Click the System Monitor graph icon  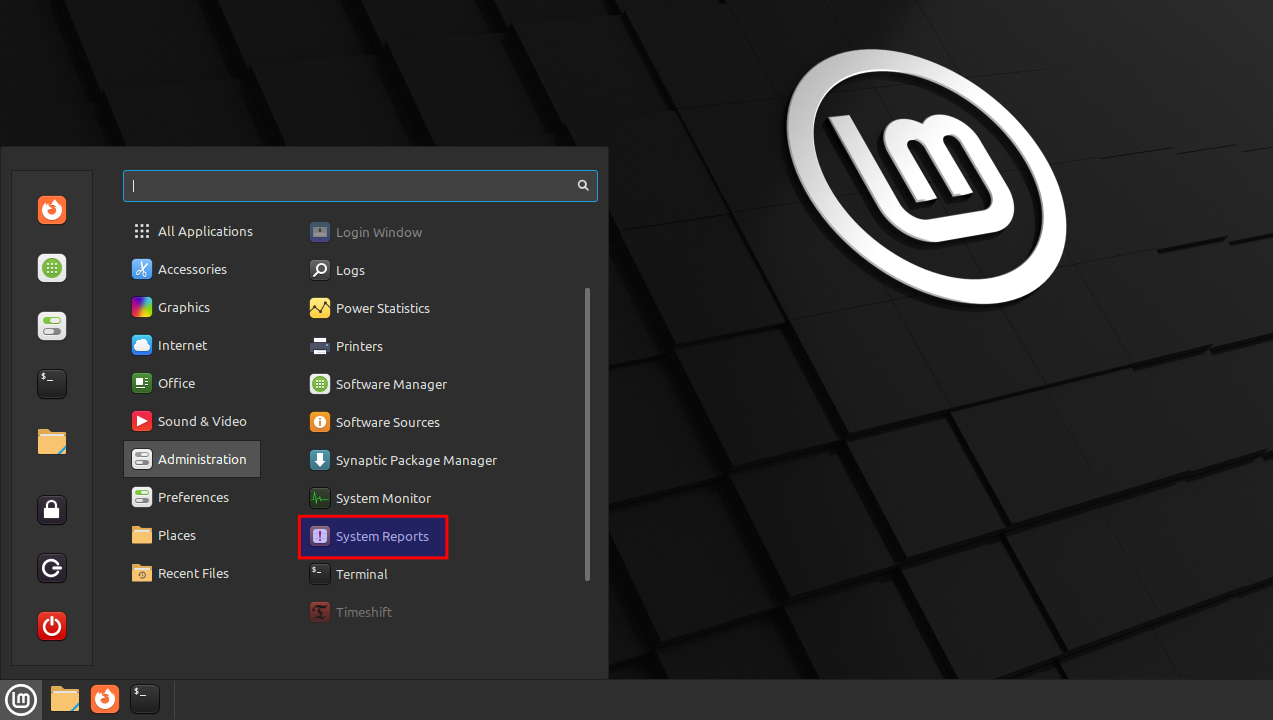tap(320, 498)
